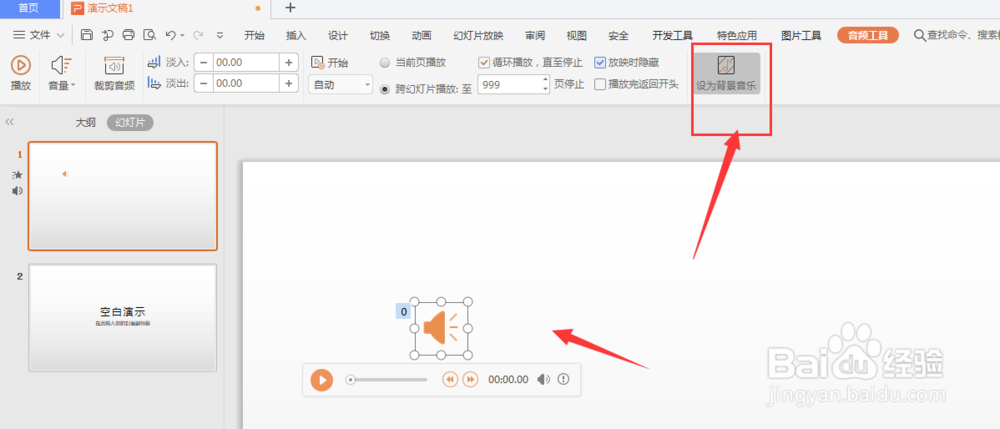Switch the side panel to 幻灯片 view

pyautogui.click(x=130, y=122)
